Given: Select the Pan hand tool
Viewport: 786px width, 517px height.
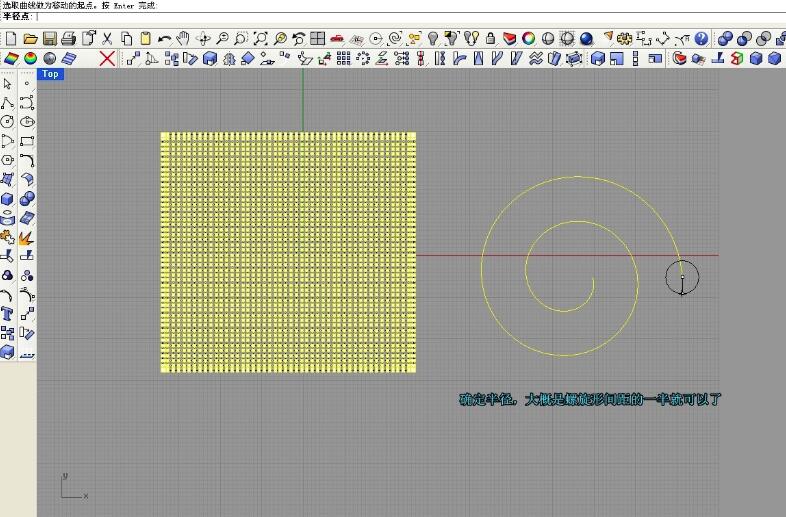Looking at the screenshot, I should pyautogui.click(x=183, y=39).
